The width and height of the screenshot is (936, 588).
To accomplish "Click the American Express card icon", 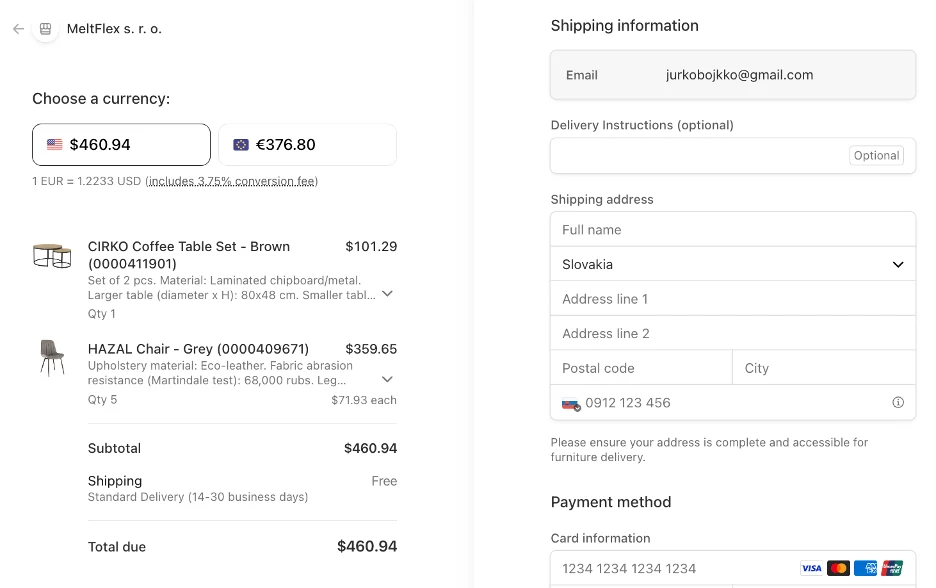I will coord(866,568).
